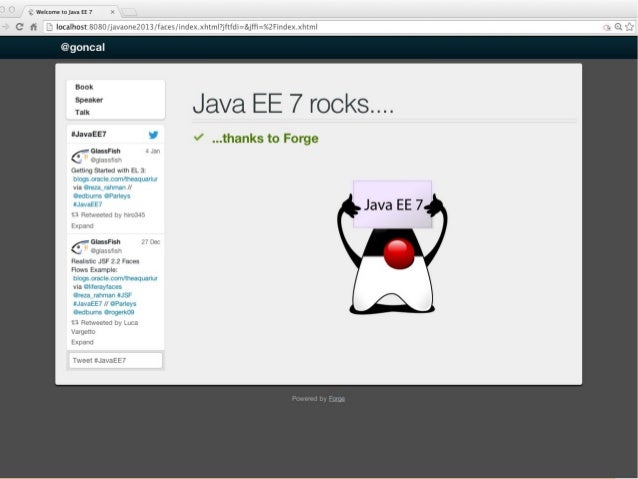Click the Duke Java EE 7 mascot image
Screen dimensions: 638x479
tap(392, 247)
